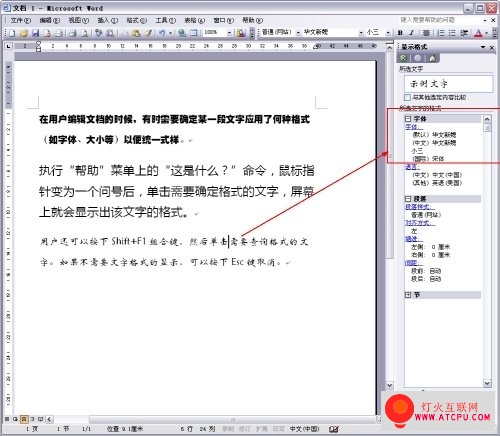Save document with the floppy disk icon
500x436 pixels.
36,33
